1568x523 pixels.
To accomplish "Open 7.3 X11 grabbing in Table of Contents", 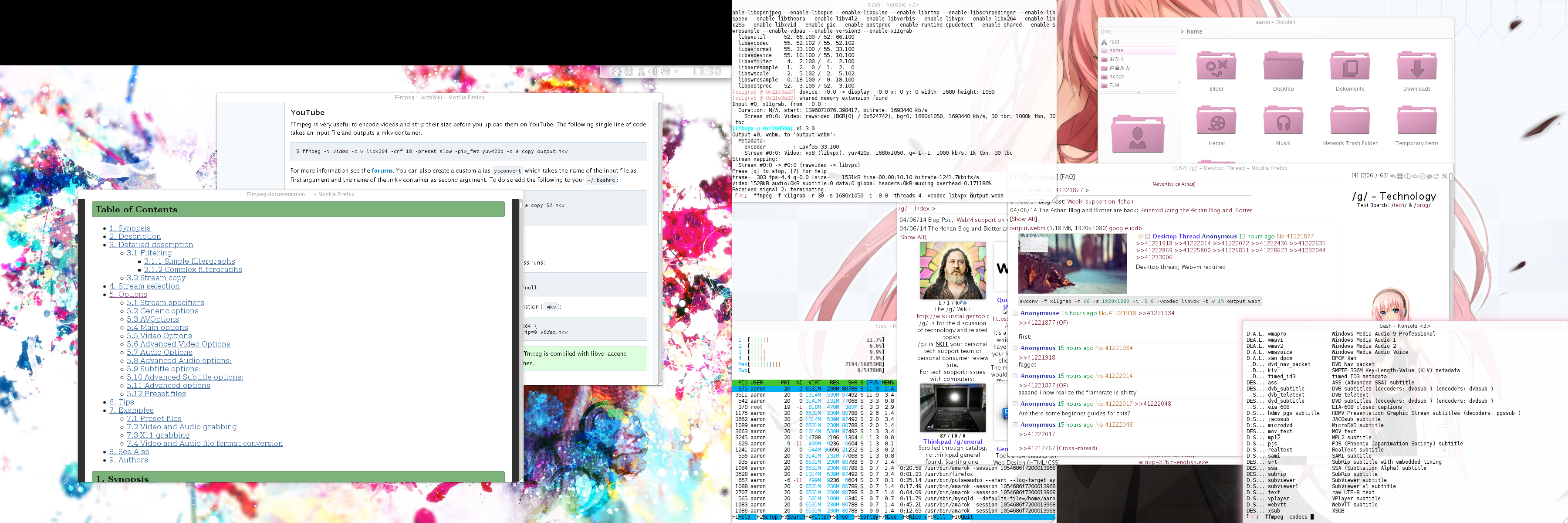I will point(158,435).
